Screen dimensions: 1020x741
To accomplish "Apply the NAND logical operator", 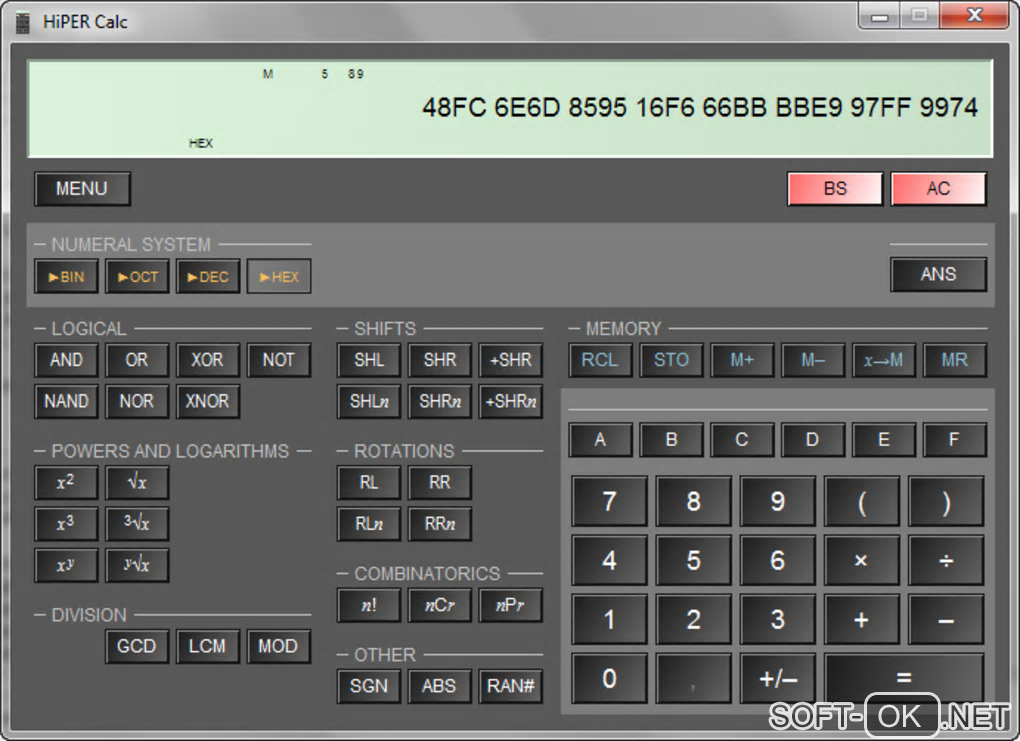I will coord(66,401).
